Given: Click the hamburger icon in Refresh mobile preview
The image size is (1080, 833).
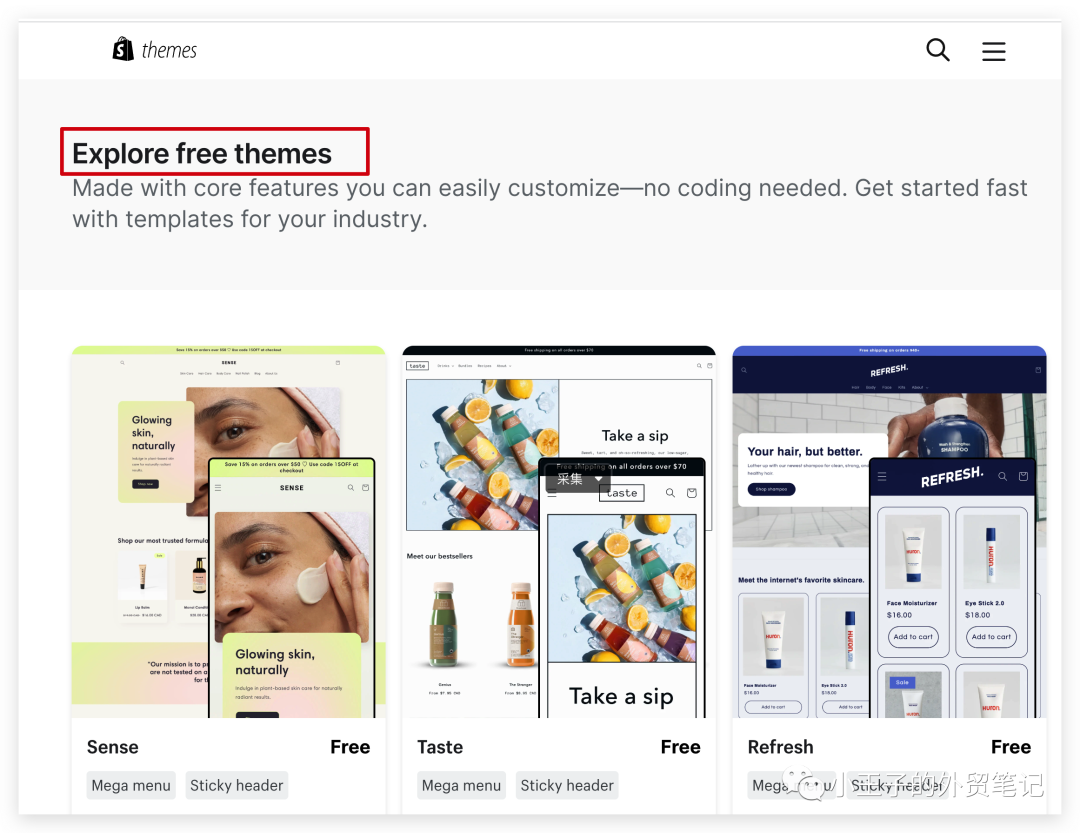Looking at the screenshot, I should click(x=882, y=476).
